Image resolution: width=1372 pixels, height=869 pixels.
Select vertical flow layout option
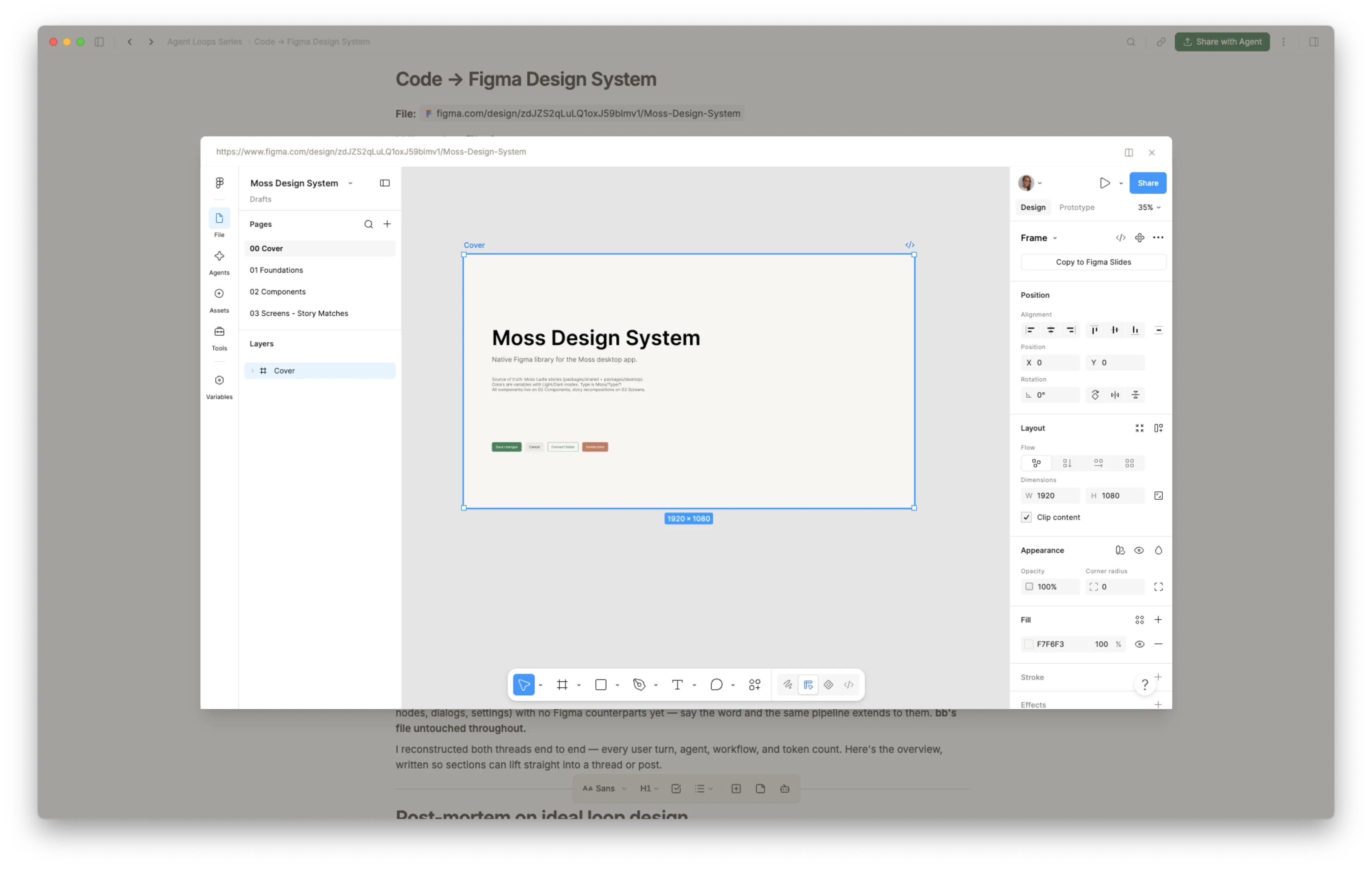pos(1067,463)
